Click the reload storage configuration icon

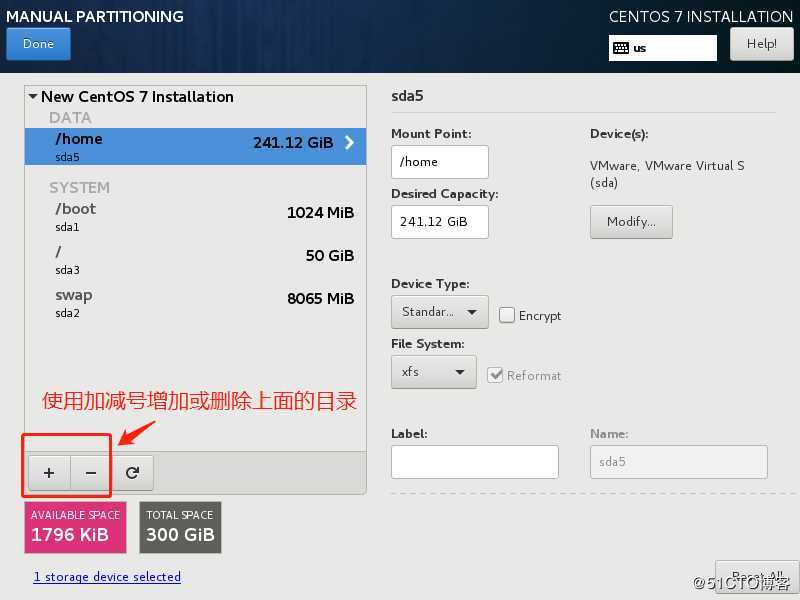[x=132, y=473]
